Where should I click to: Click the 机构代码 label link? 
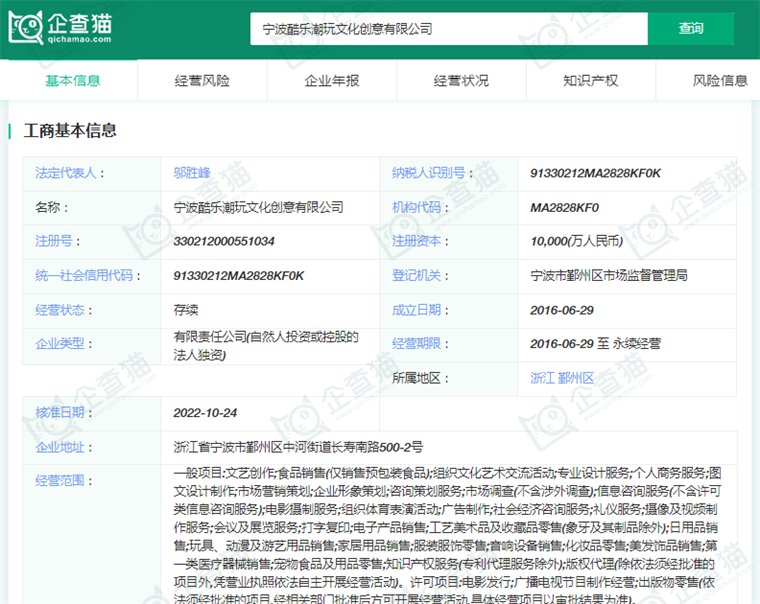(x=416, y=207)
